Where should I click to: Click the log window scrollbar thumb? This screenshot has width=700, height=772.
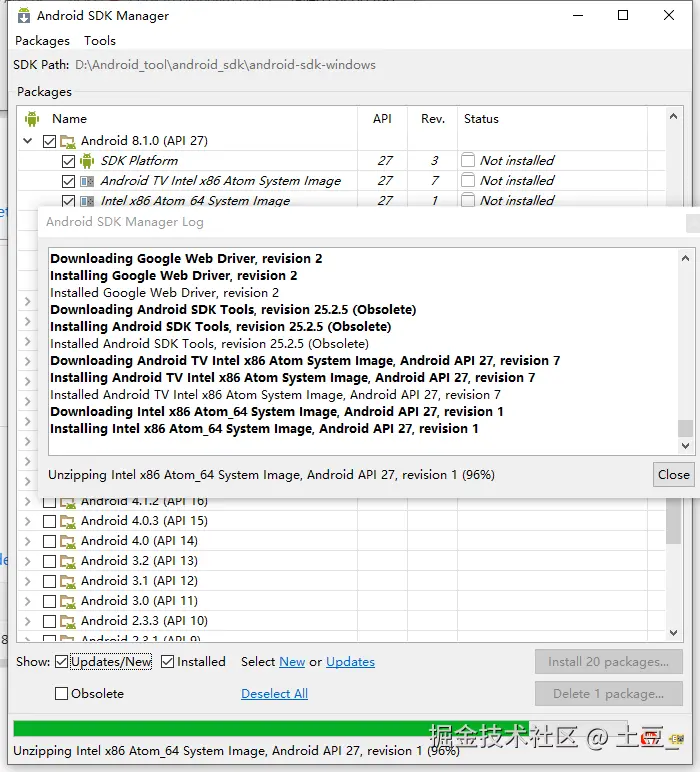(685, 428)
